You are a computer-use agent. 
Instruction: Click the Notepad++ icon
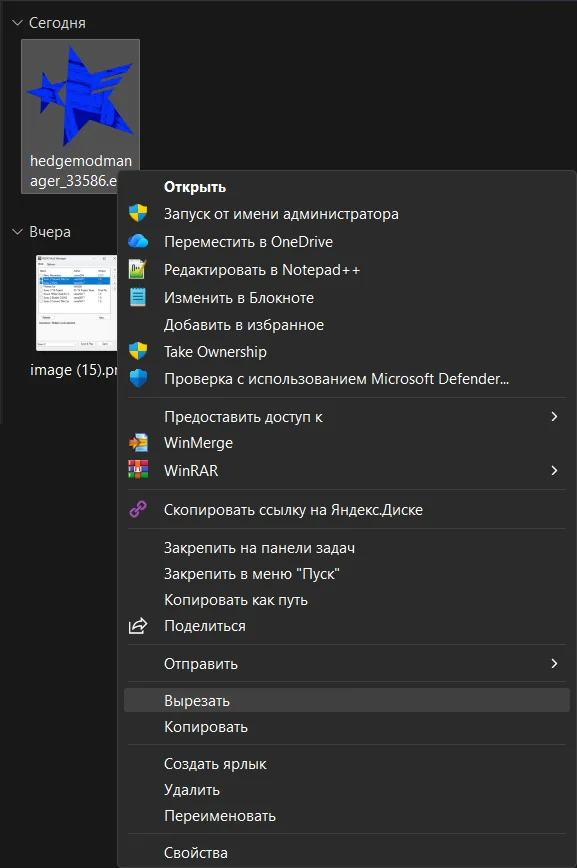(x=137, y=270)
